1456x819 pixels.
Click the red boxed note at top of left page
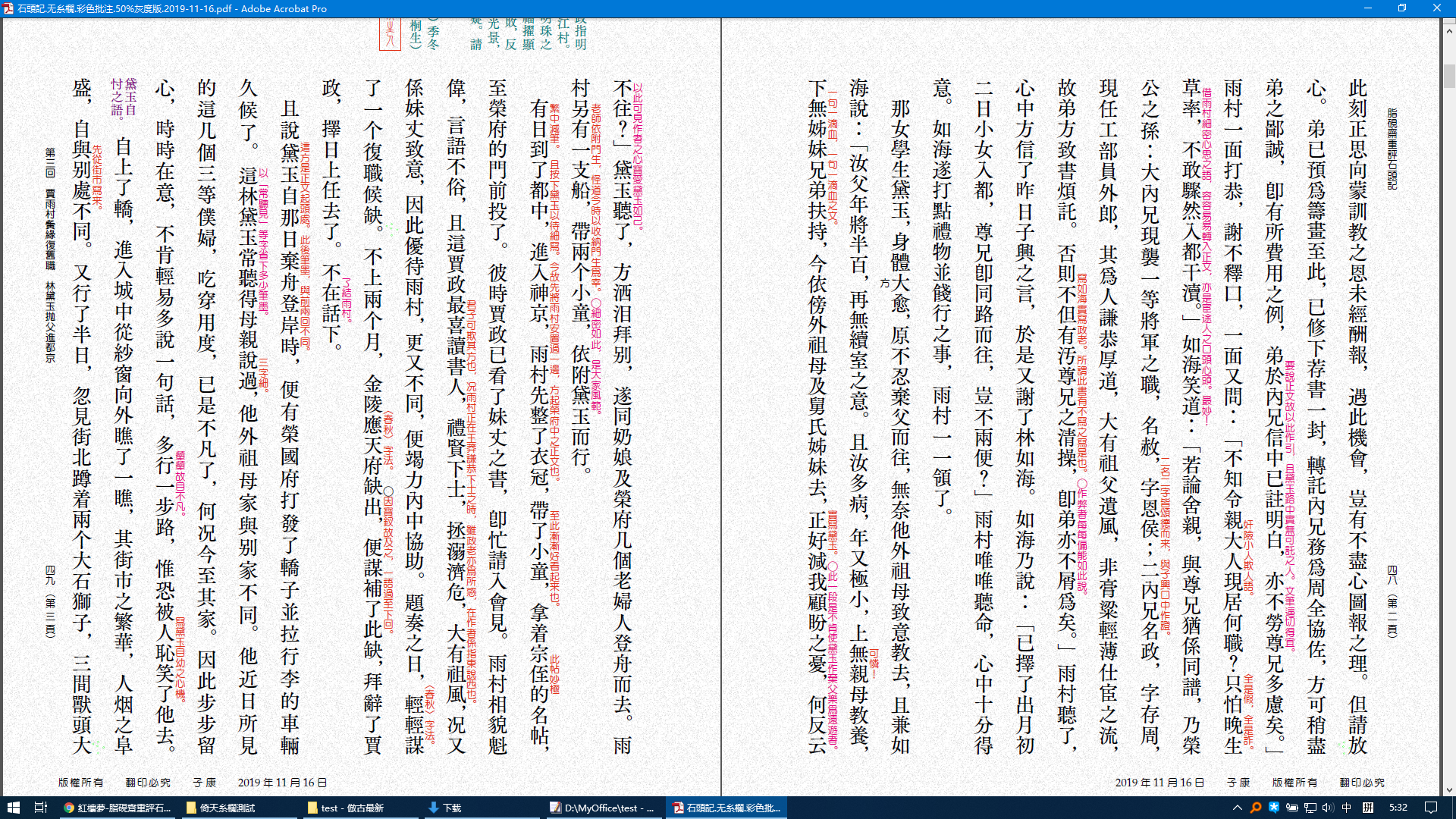click(390, 35)
